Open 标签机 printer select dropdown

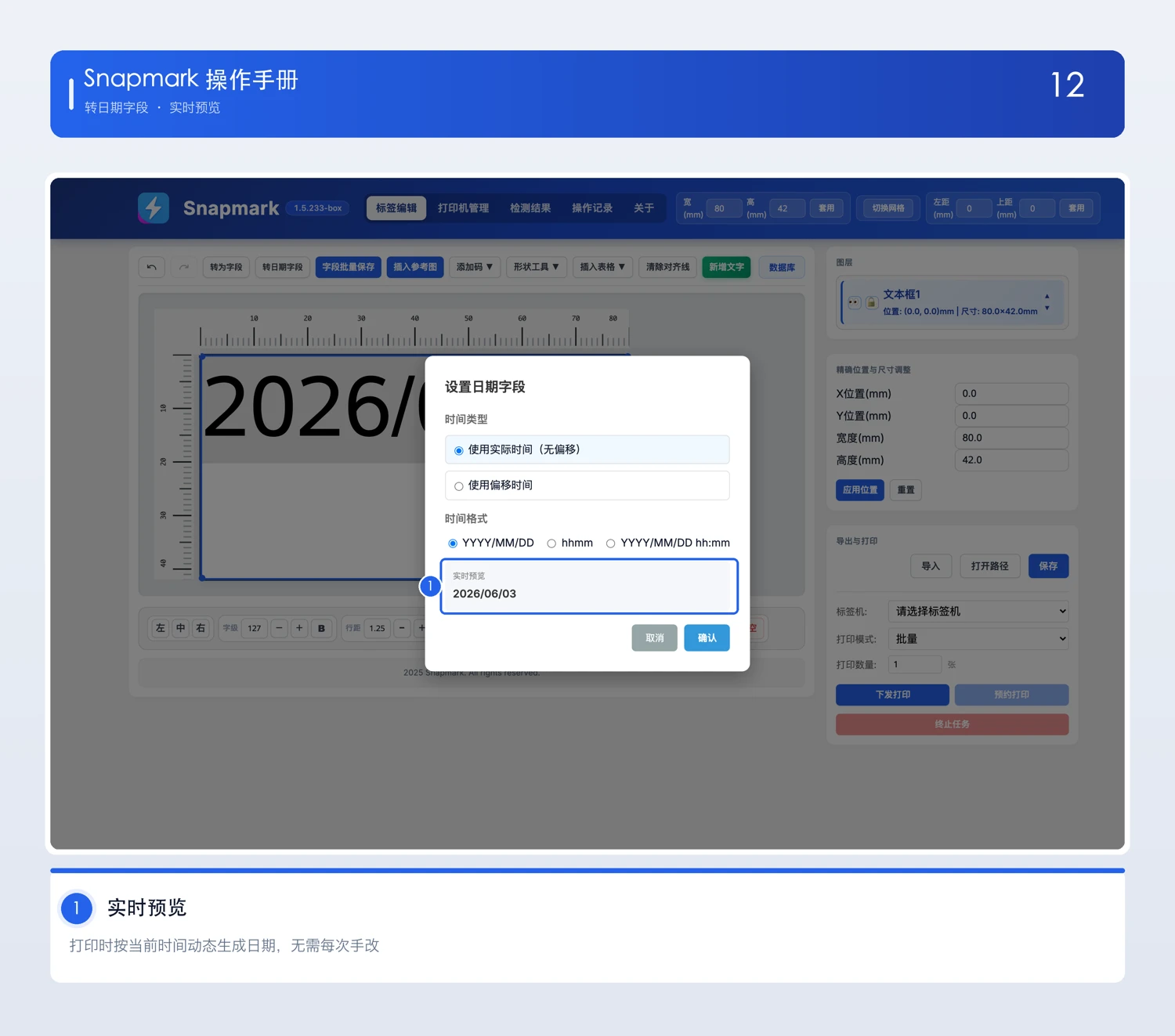coord(978,611)
